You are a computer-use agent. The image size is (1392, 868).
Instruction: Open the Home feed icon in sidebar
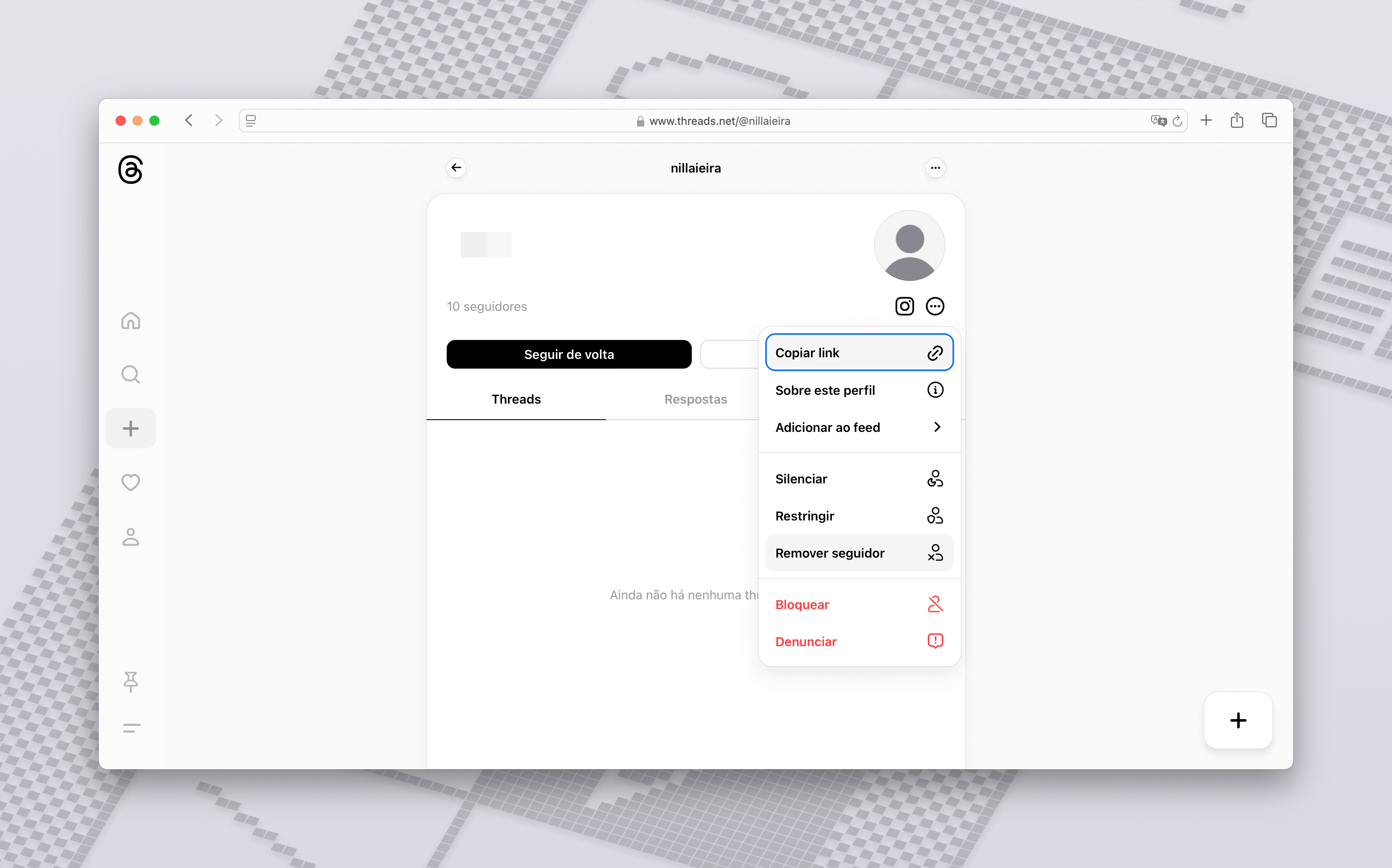131,321
